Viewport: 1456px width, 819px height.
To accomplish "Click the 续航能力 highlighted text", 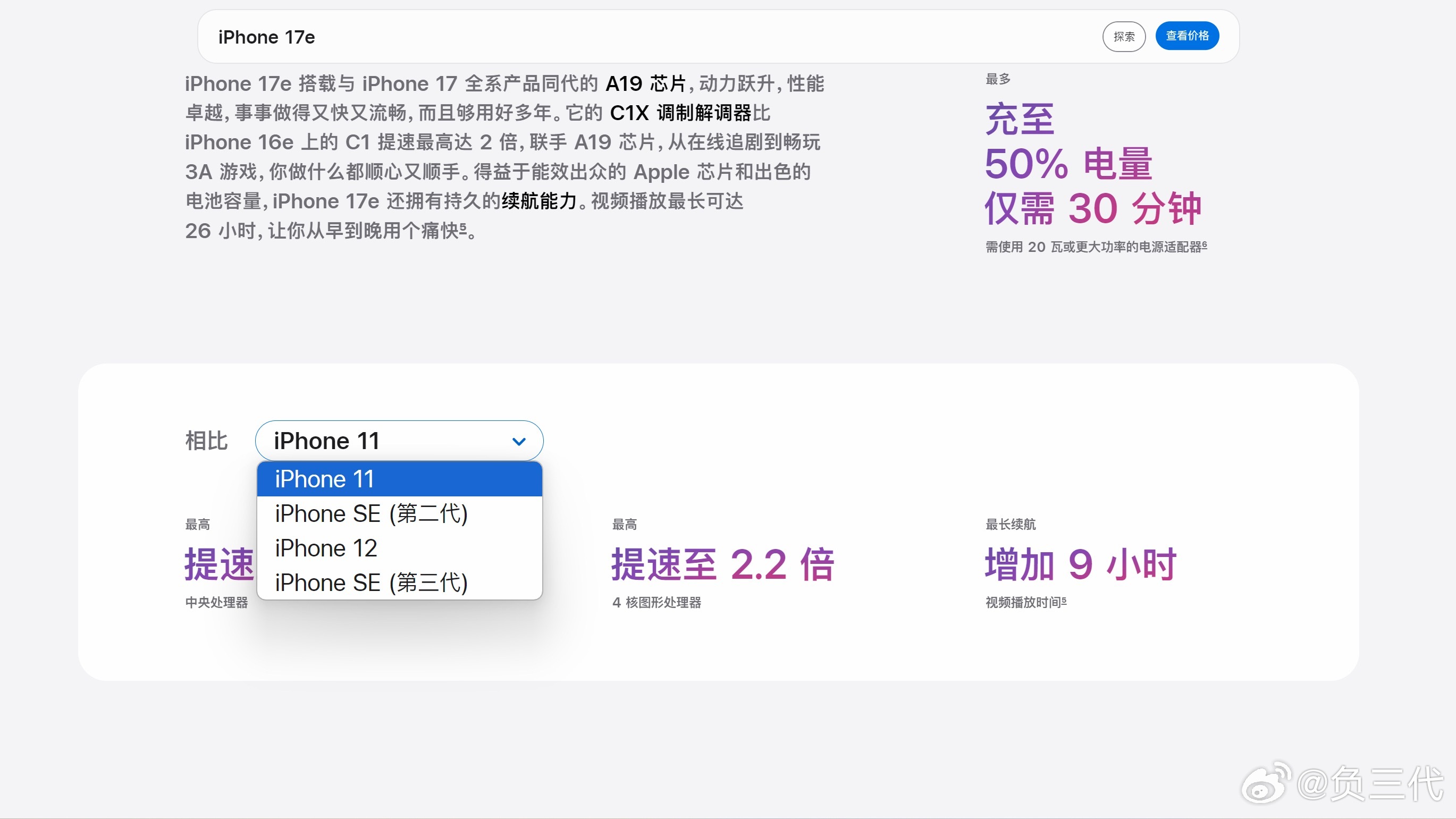I will coord(538,201).
